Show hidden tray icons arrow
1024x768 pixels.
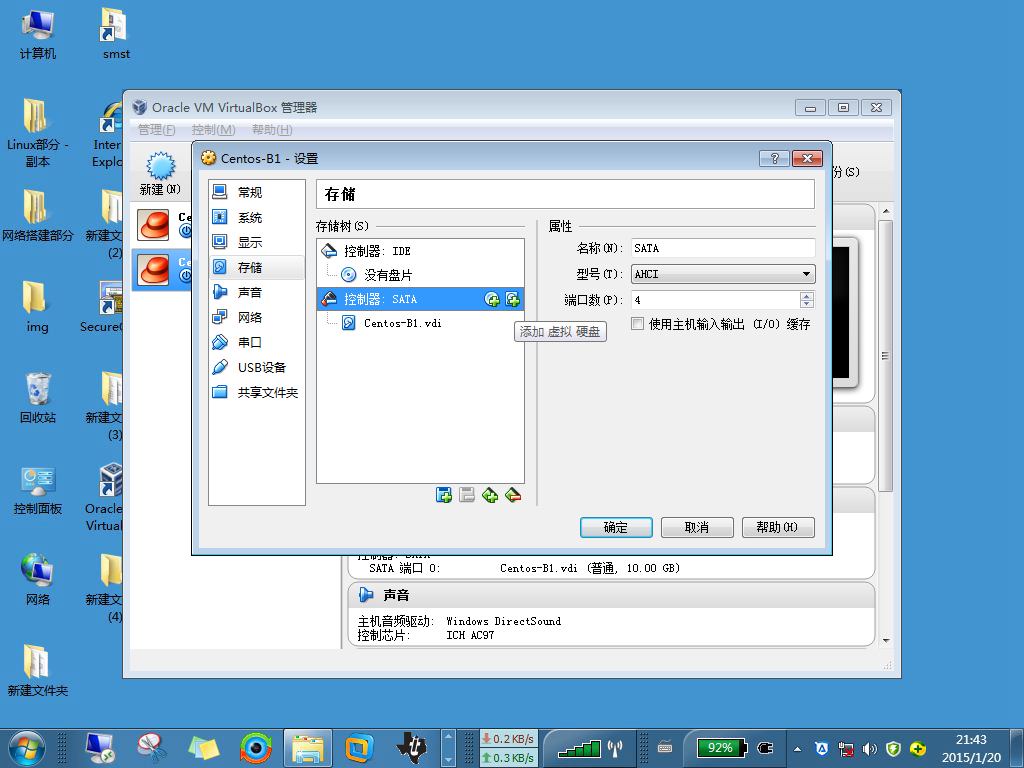797,749
